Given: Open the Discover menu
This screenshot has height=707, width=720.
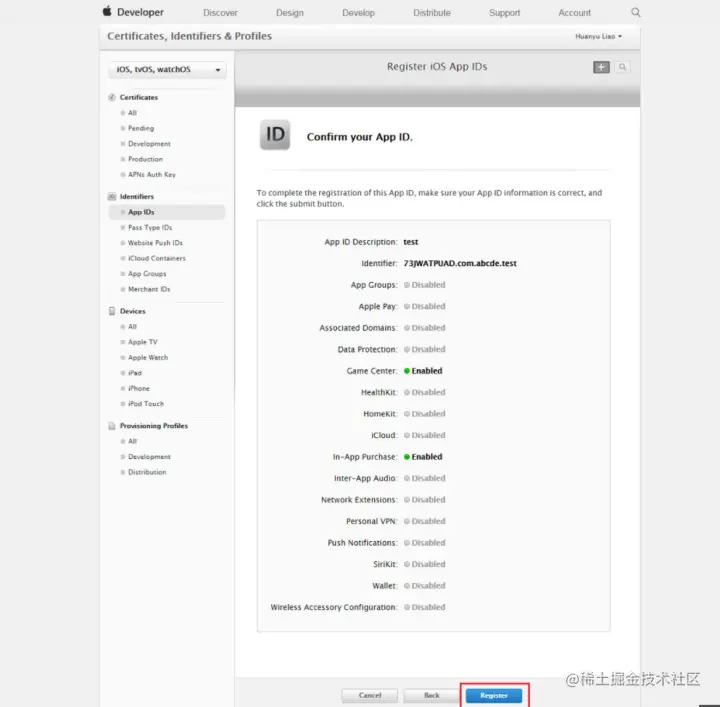Looking at the screenshot, I should (x=220, y=13).
